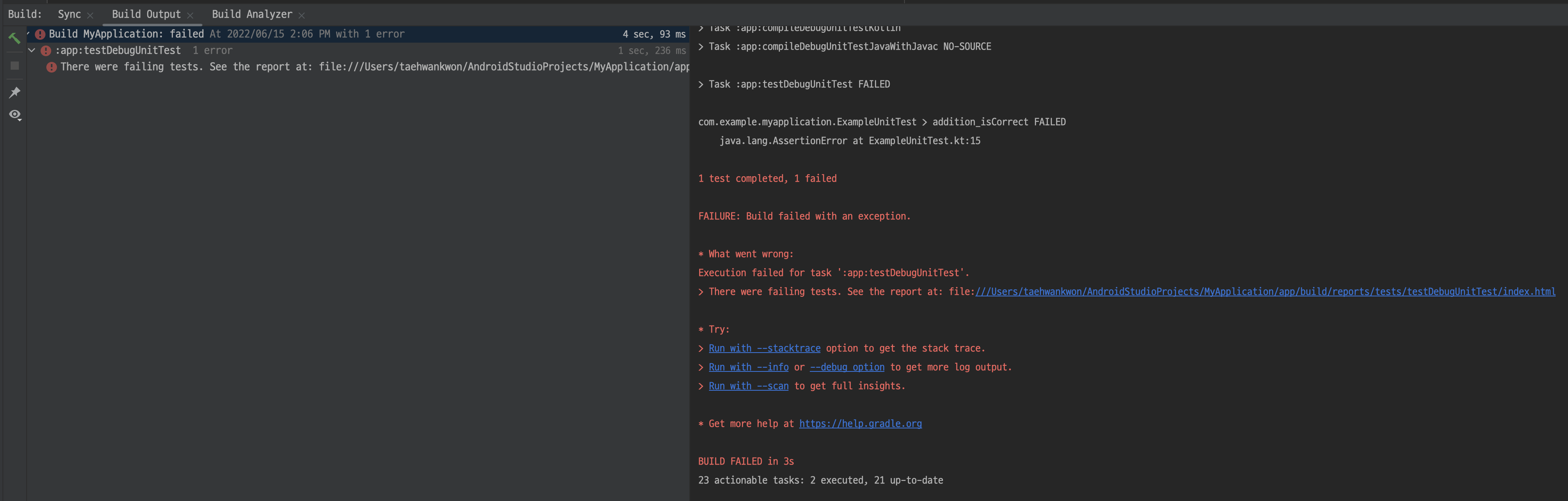Close the Build Analyzer tab
1568x501 pixels.
pos(301,15)
